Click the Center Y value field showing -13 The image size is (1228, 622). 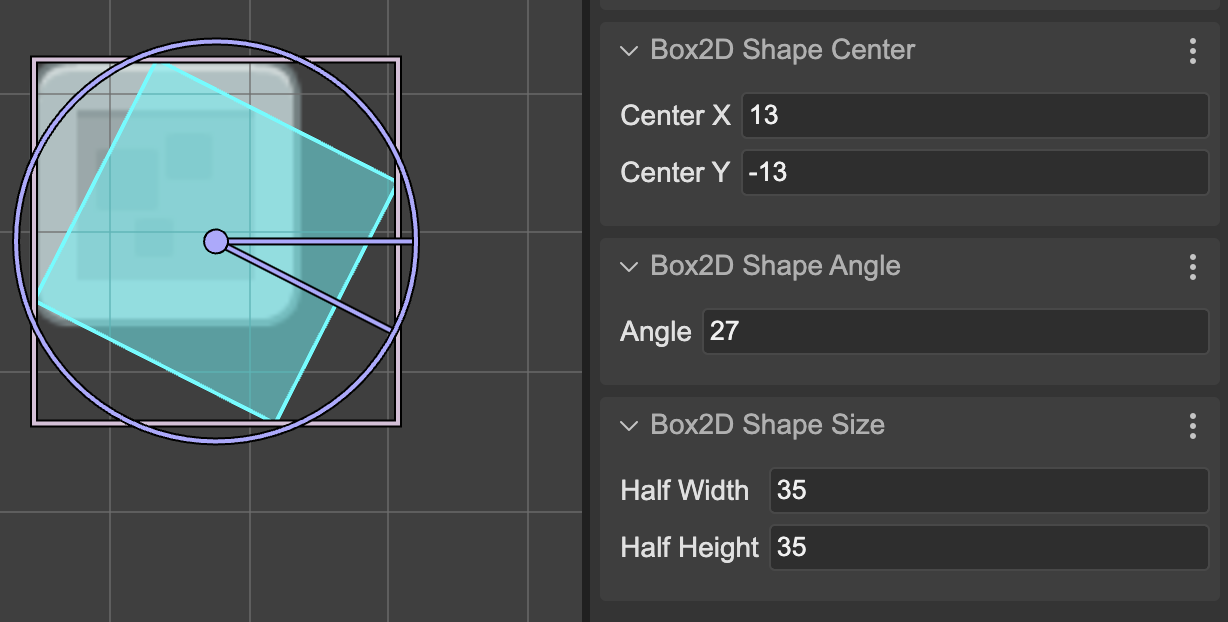pyautogui.click(x=975, y=172)
